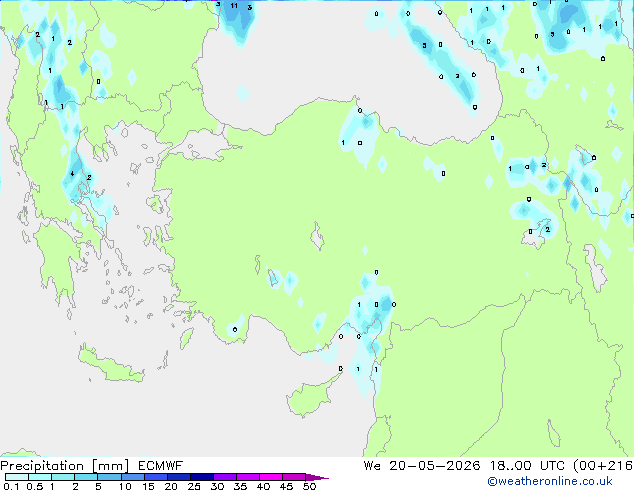Click the '18..00 UTC' time label

527,466
